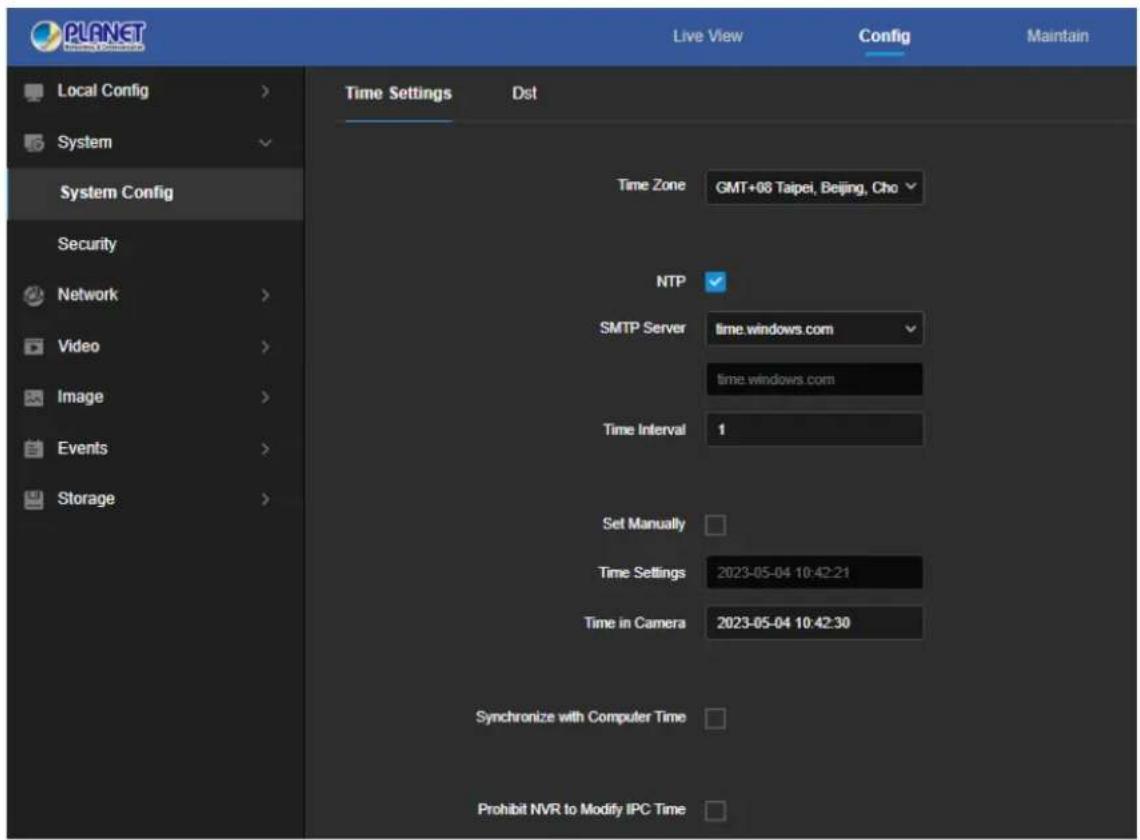Click the Events calendar icon
Viewport: 1140px width, 840px height.
point(33,448)
